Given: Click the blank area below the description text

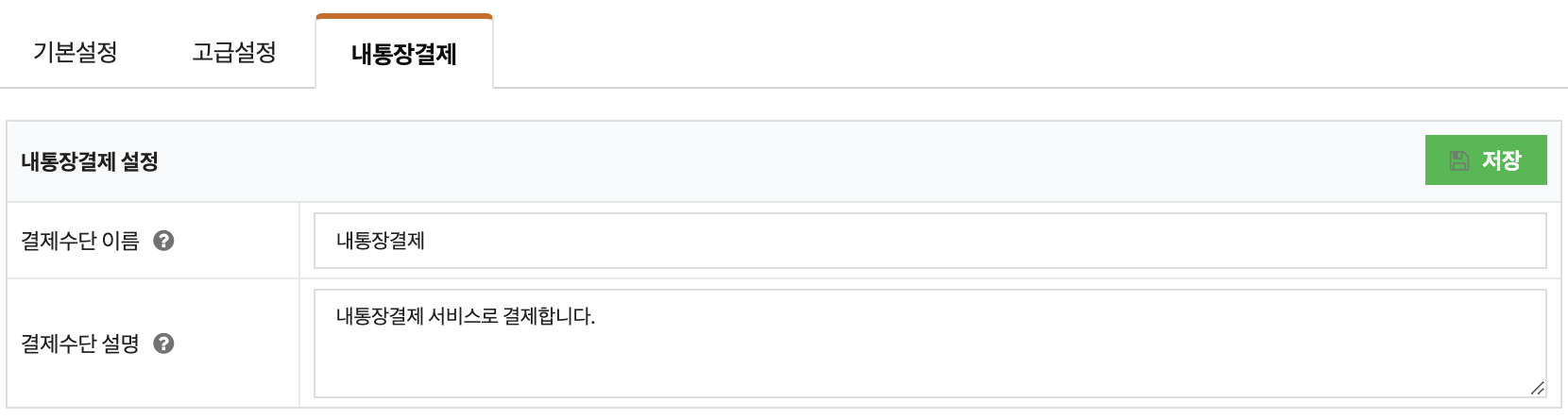Looking at the screenshot, I should coord(930,363).
